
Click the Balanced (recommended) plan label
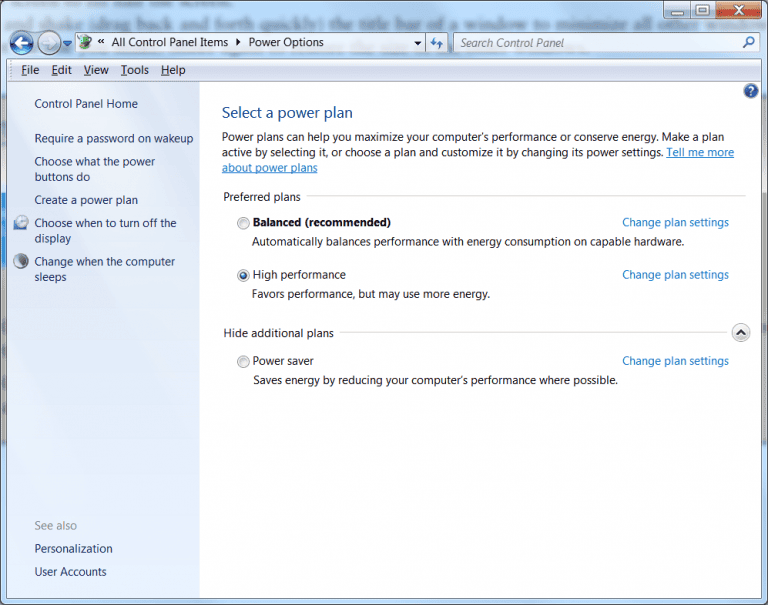(322, 222)
